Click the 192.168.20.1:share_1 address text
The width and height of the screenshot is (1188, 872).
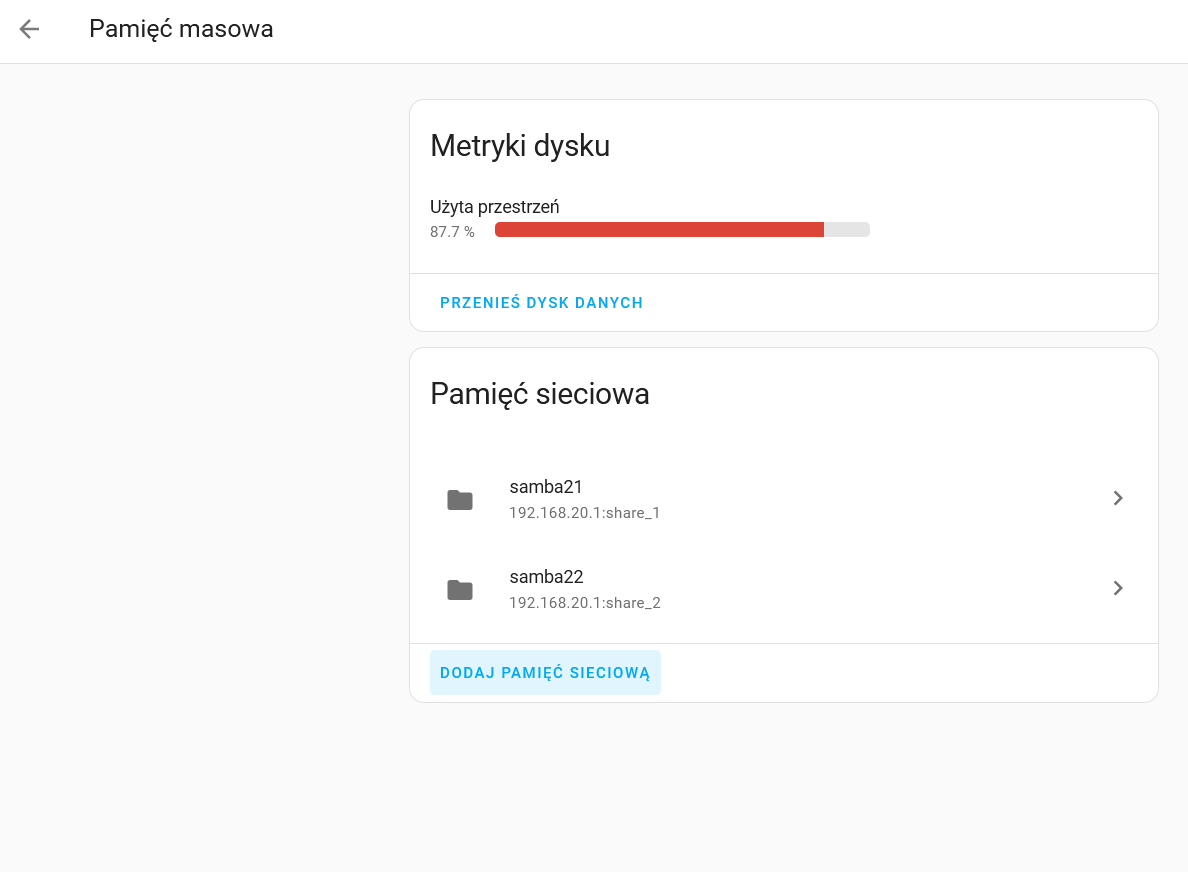[584, 513]
